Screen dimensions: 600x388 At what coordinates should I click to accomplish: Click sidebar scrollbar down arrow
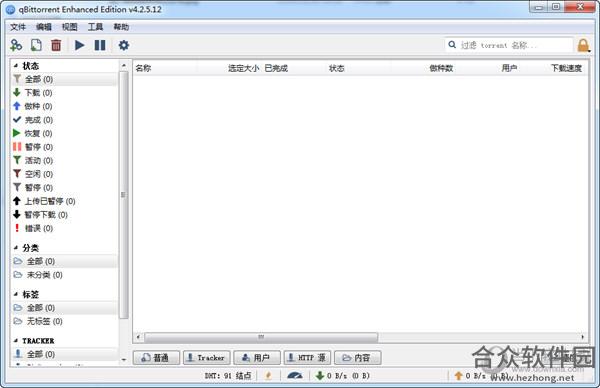coord(123,360)
